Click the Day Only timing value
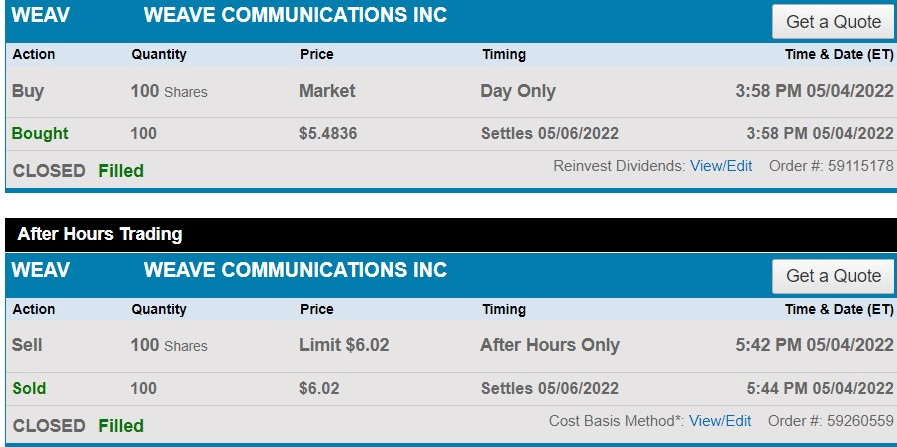The height and width of the screenshot is (447, 897). (x=518, y=91)
